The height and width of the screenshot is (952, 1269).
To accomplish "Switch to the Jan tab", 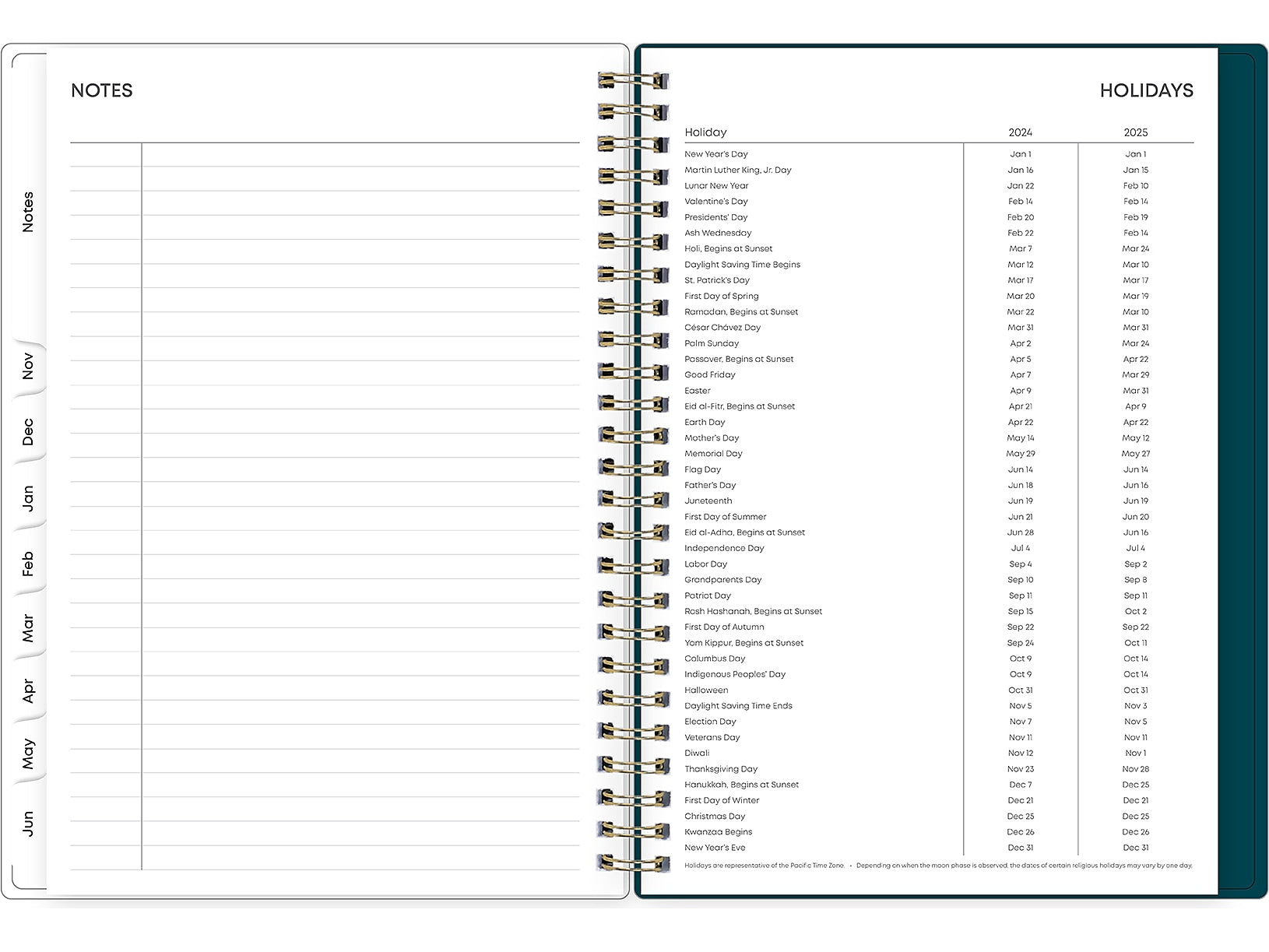I will click(28, 498).
